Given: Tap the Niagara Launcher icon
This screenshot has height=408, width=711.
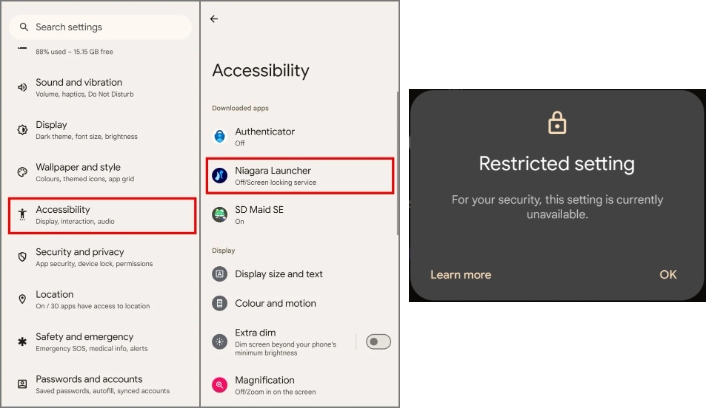Looking at the screenshot, I should point(219,175).
